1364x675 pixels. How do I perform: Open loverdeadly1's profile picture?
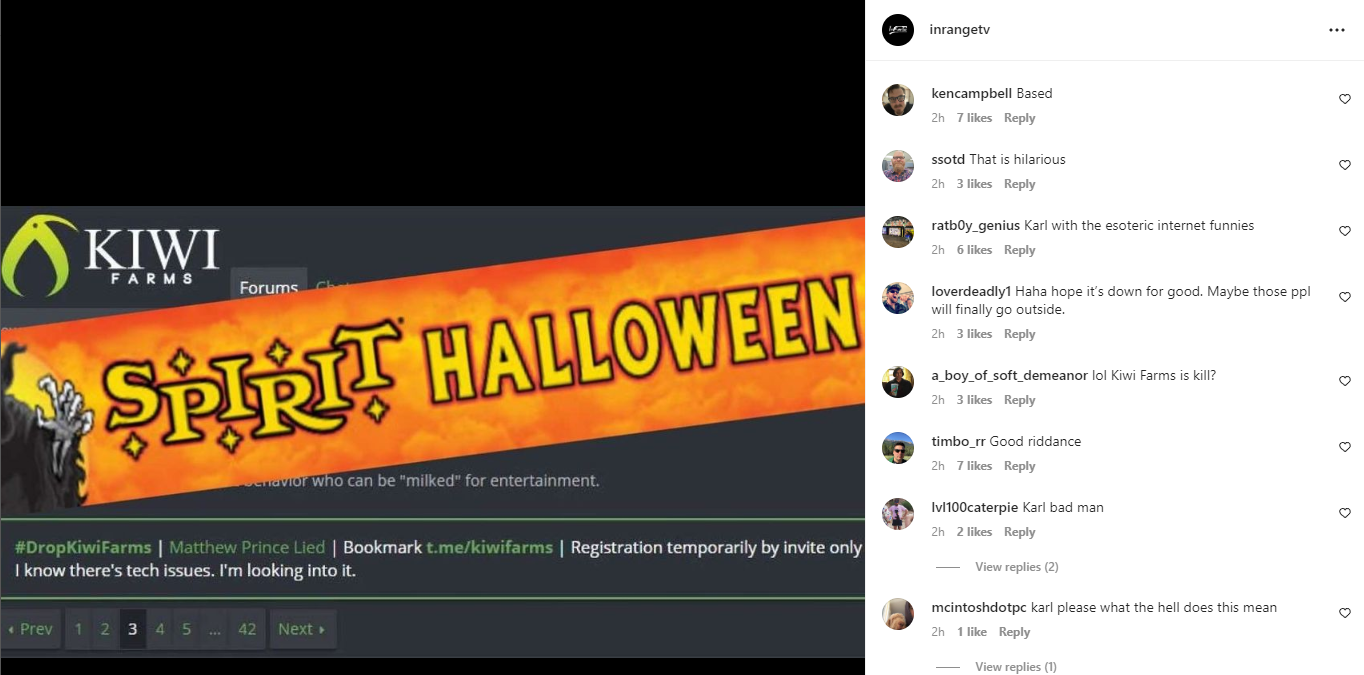click(x=898, y=298)
